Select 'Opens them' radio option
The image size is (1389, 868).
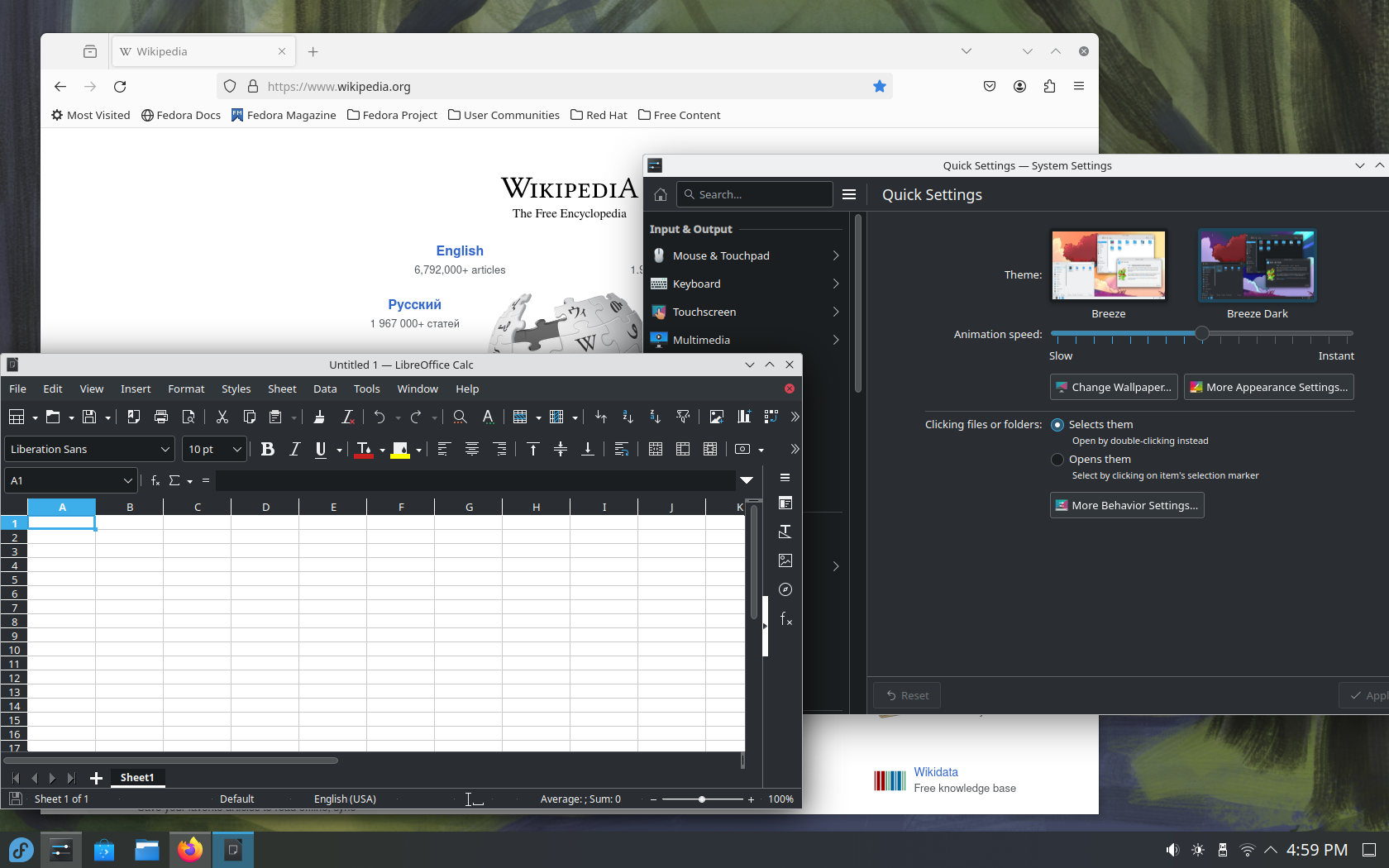tap(1057, 459)
